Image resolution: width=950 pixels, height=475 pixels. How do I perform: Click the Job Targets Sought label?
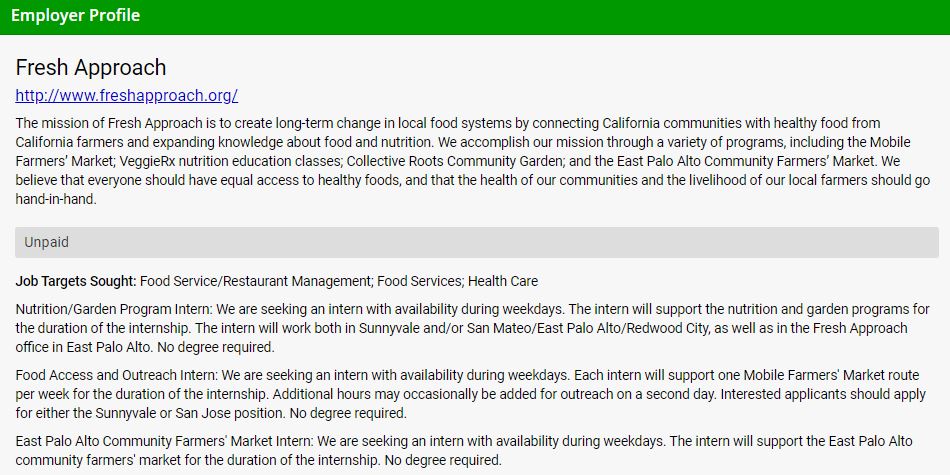(x=77, y=281)
